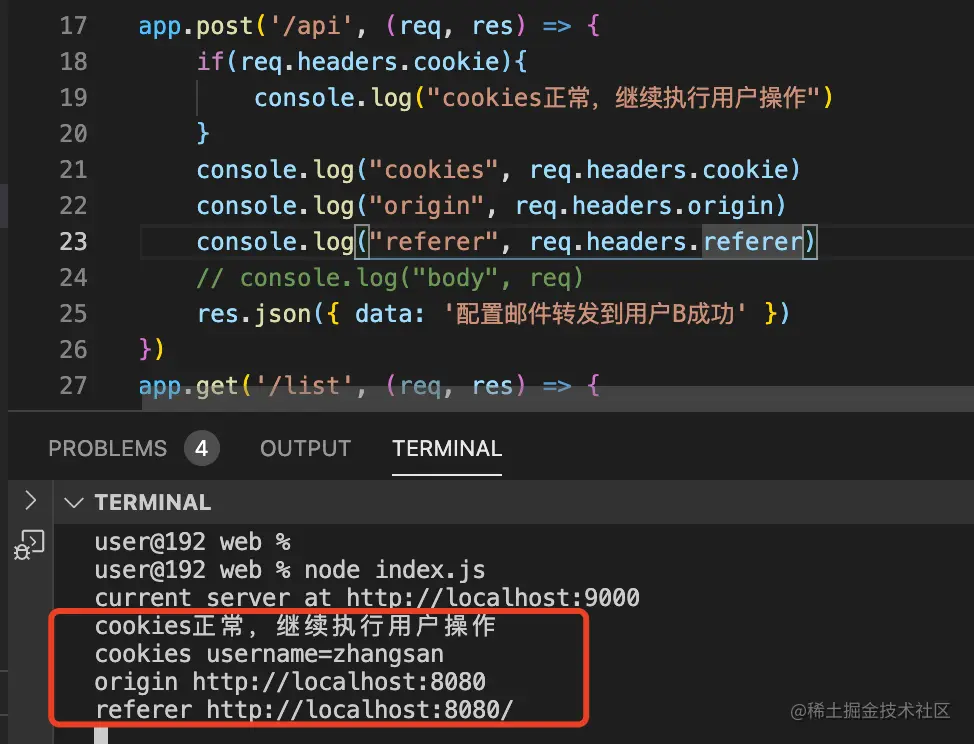Click line number 19 in gutter
974x744 pixels.
tap(73, 98)
